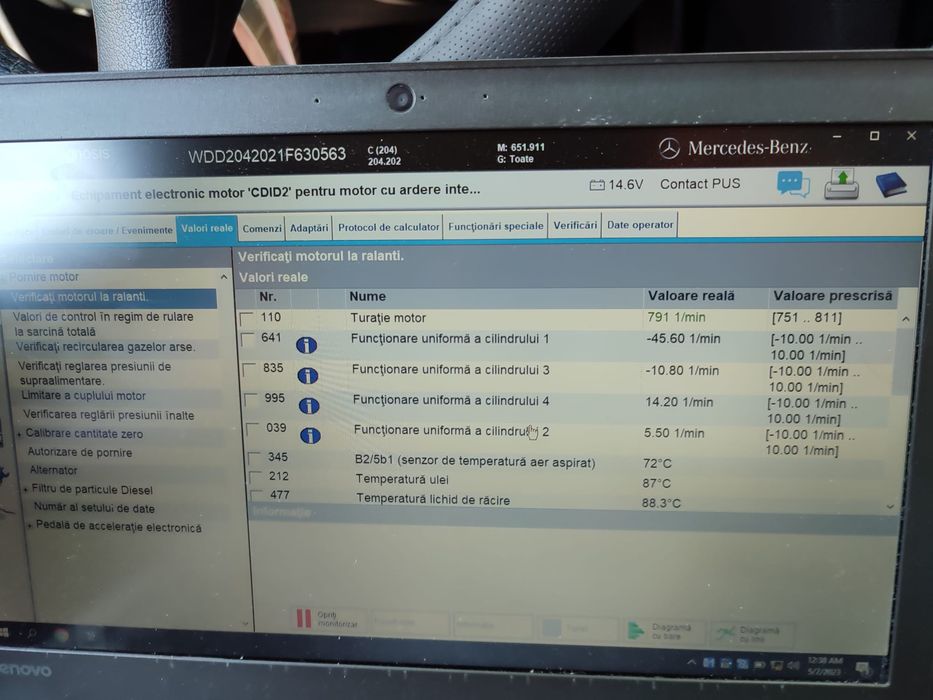Open the bar diagram icon
This screenshot has height=700, width=933.
pyautogui.click(x=637, y=630)
